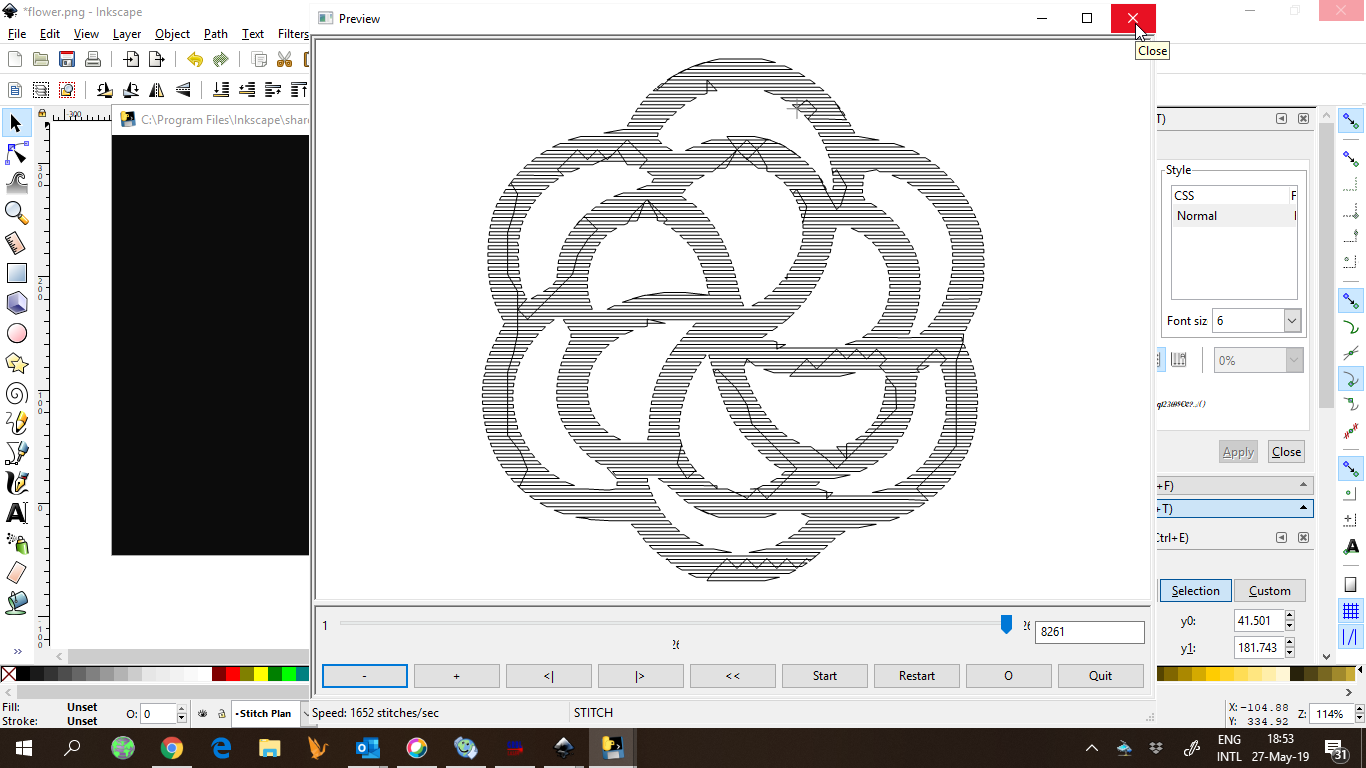Increase the y0 value stepper
Viewport: 1366px width, 768px height.
(1290, 616)
